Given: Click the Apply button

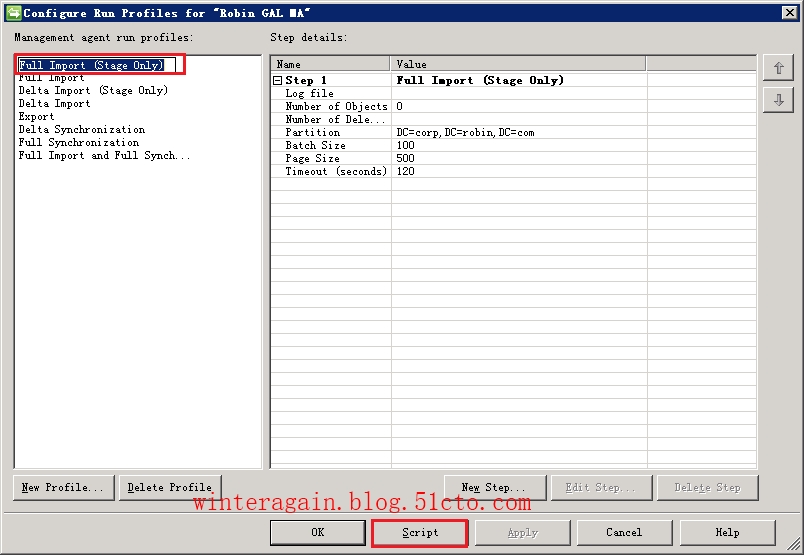Looking at the screenshot, I should coord(522,533).
